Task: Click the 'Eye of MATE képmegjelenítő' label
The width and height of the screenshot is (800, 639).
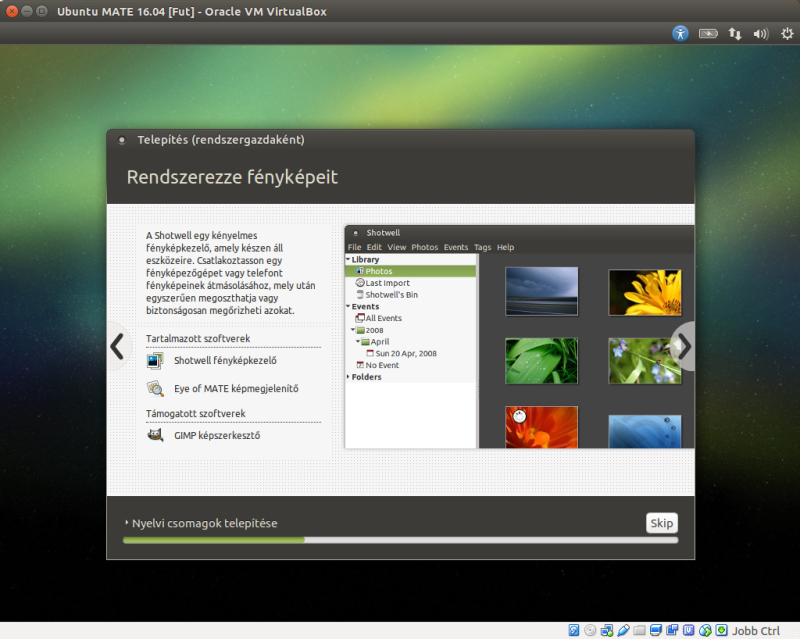Action: 236,389
